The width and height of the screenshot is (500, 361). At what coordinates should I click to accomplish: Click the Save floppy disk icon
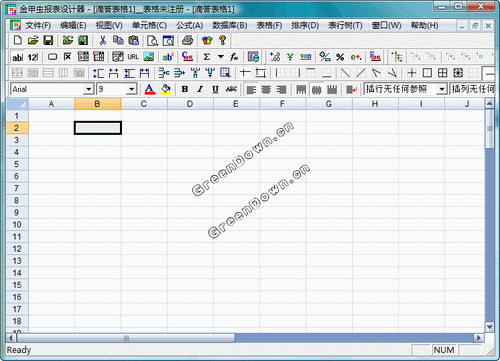[48, 40]
